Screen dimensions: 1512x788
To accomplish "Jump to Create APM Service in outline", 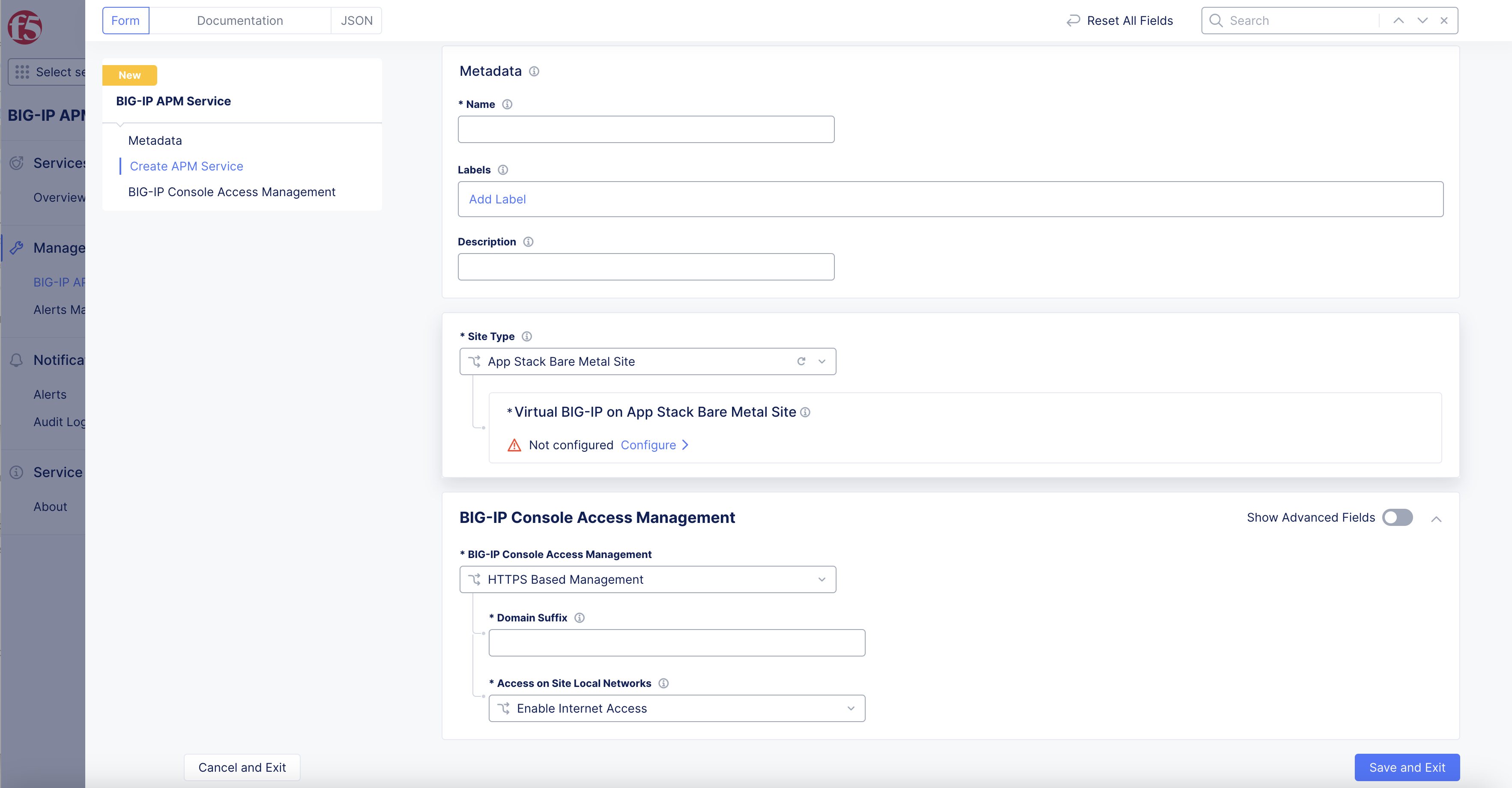I will coord(186,167).
